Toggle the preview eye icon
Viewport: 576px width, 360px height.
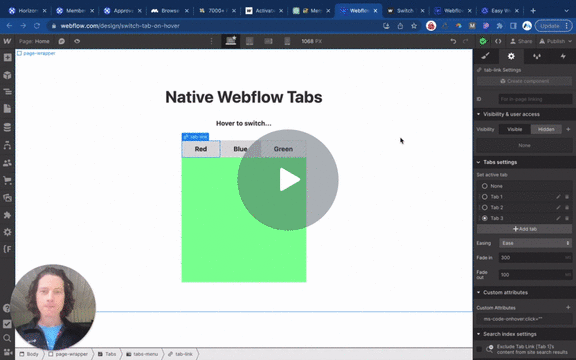pyautogui.click(x=77, y=41)
